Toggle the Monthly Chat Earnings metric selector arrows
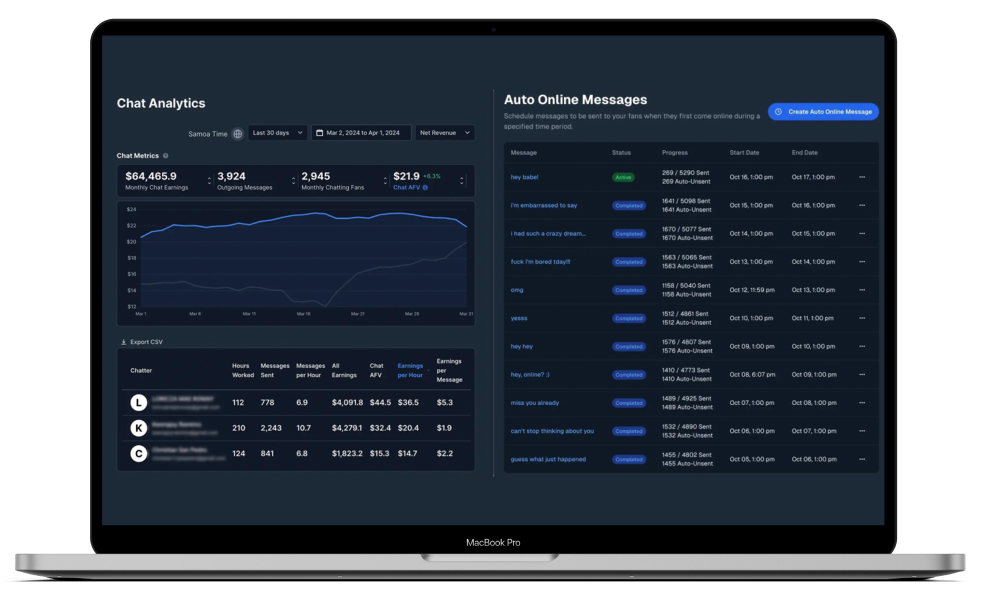The image size is (984, 605). click(209, 181)
